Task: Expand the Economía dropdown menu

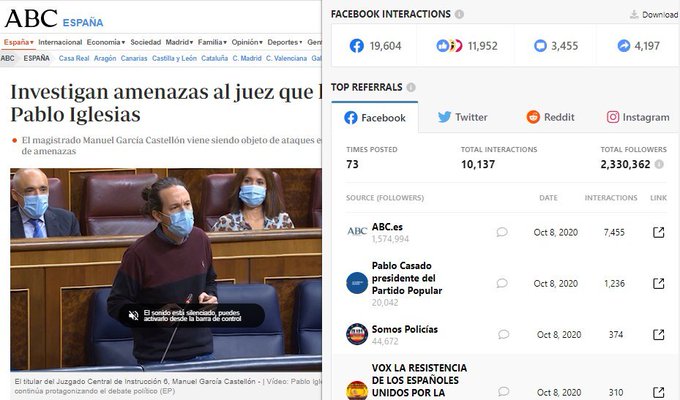Action: pyautogui.click(x=106, y=42)
